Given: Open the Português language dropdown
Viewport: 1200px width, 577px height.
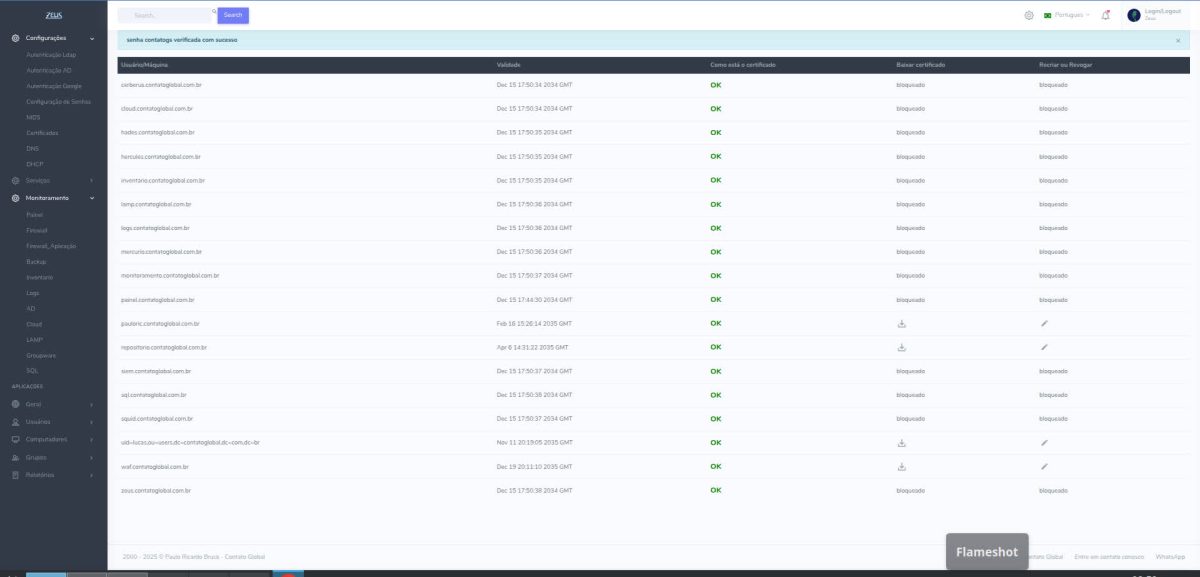Looking at the screenshot, I should 1067,15.
